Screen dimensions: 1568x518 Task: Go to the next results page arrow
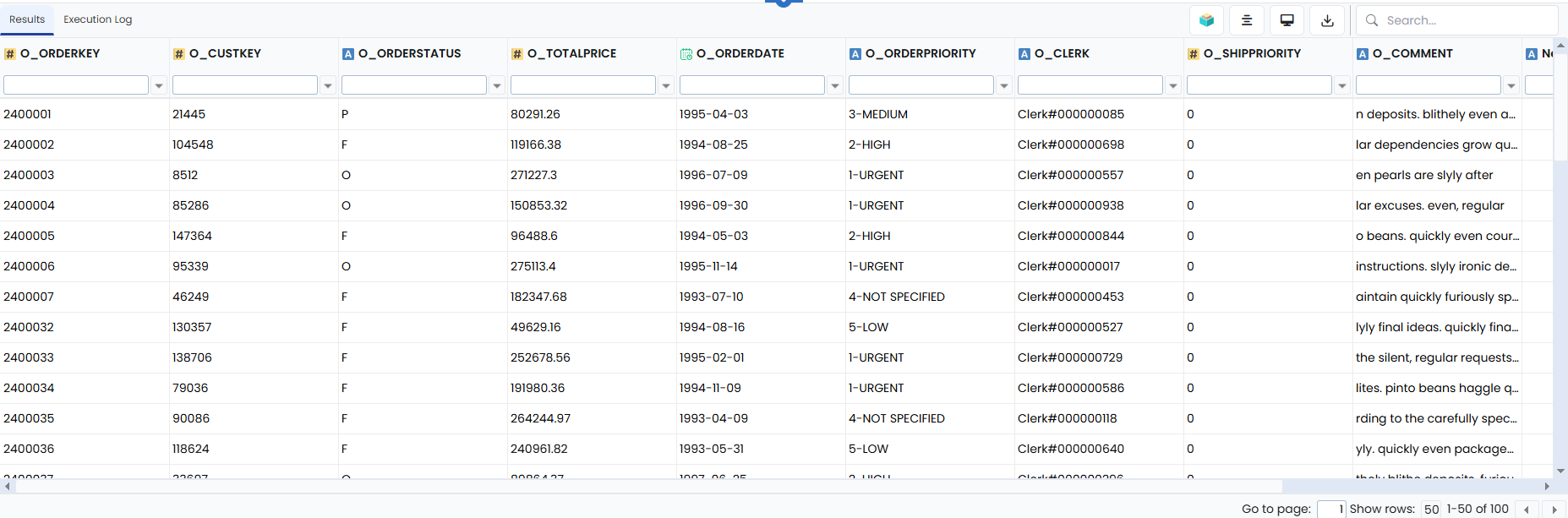pyautogui.click(x=1554, y=510)
